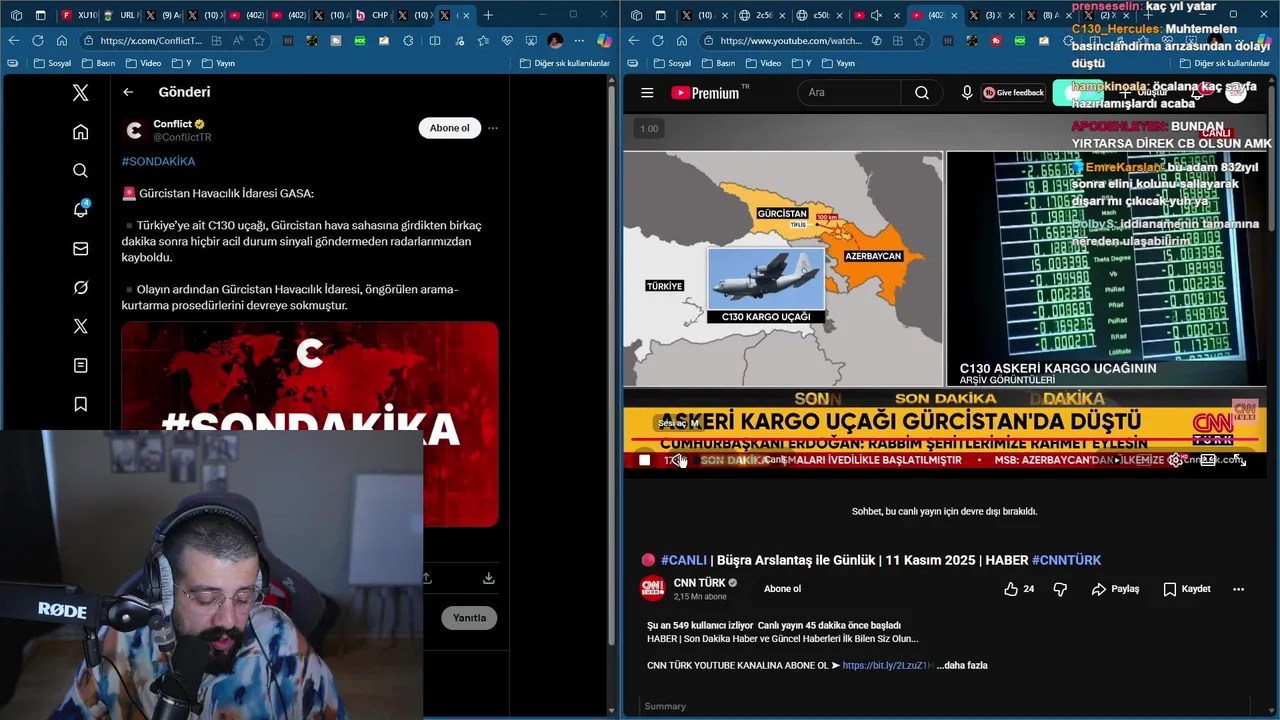
Task: Open video more actions three dots
Action: 1238,589
